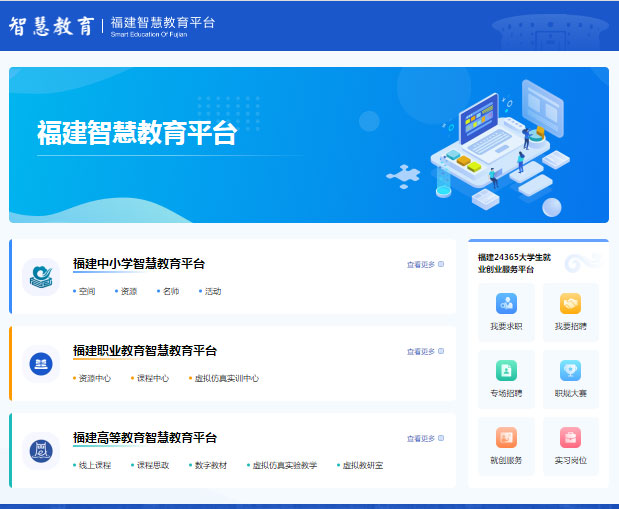This screenshot has width=619, height=509.
Task: Open 资源中心 under 职业教育 platform
Action: [94, 379]
